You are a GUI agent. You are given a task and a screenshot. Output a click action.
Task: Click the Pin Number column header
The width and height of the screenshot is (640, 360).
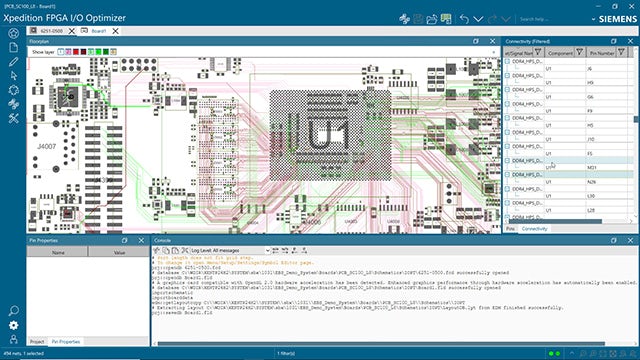tap(602, 53)
